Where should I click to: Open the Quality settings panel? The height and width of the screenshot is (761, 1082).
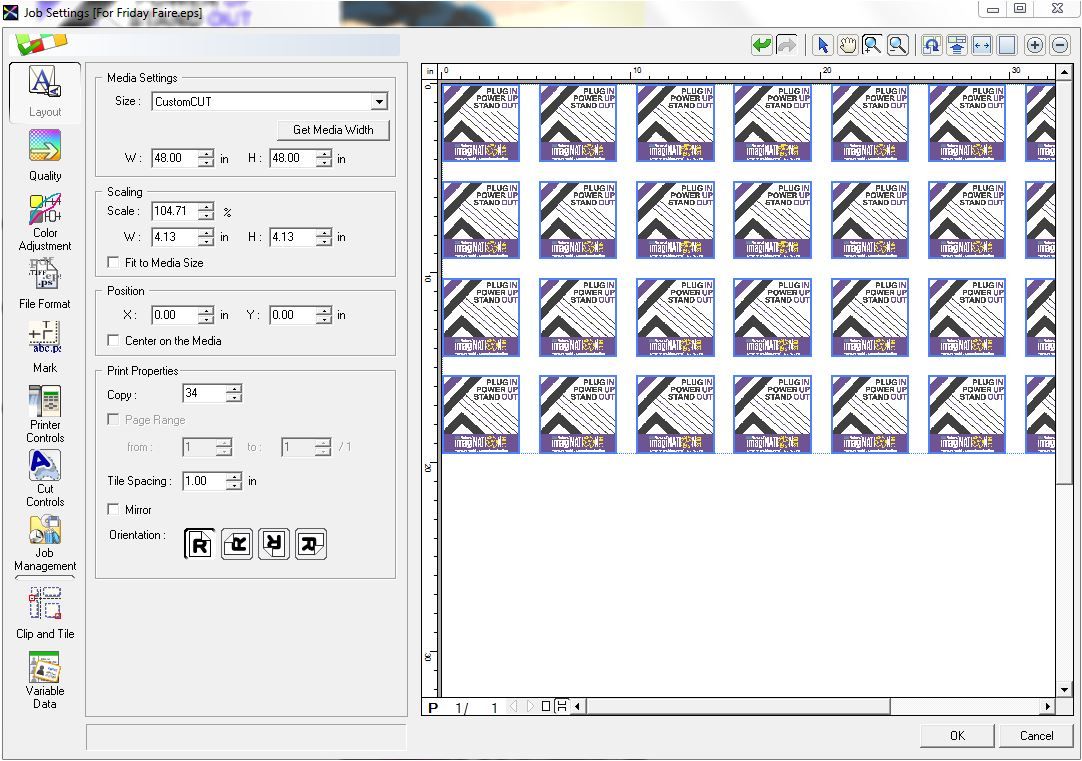(45, 155)
